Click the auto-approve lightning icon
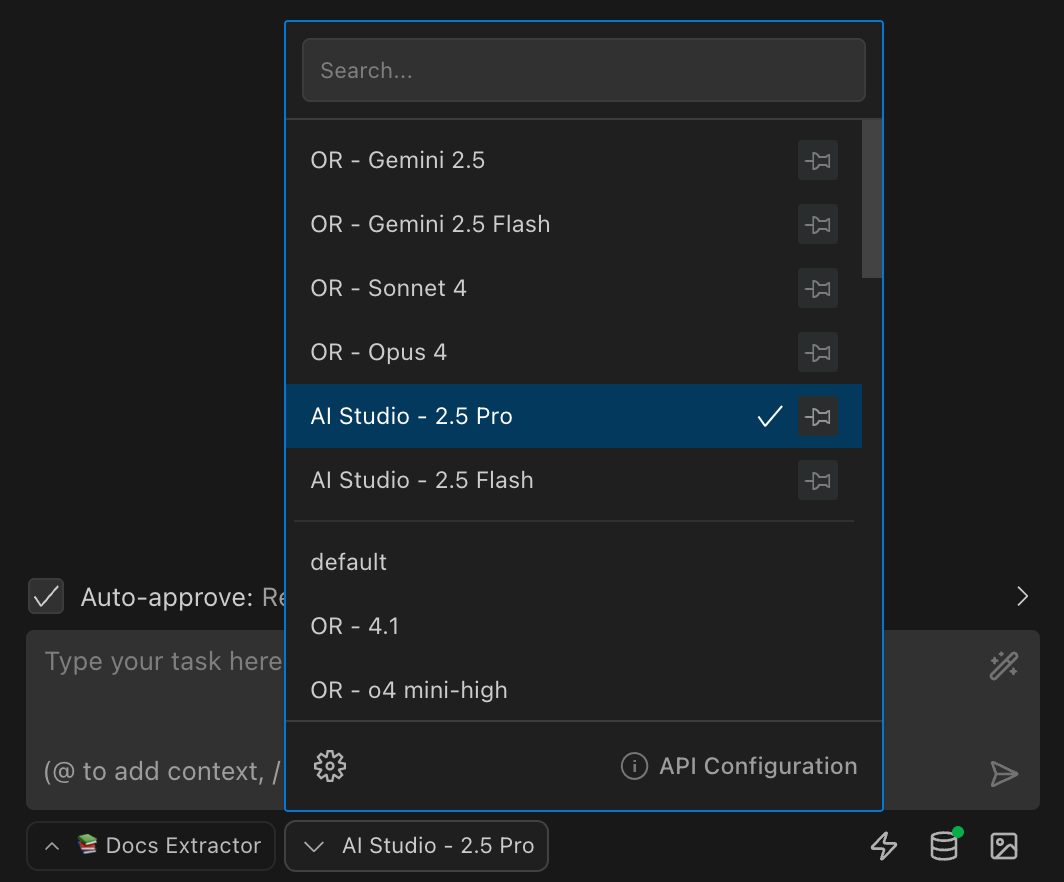 coord(884,845)
